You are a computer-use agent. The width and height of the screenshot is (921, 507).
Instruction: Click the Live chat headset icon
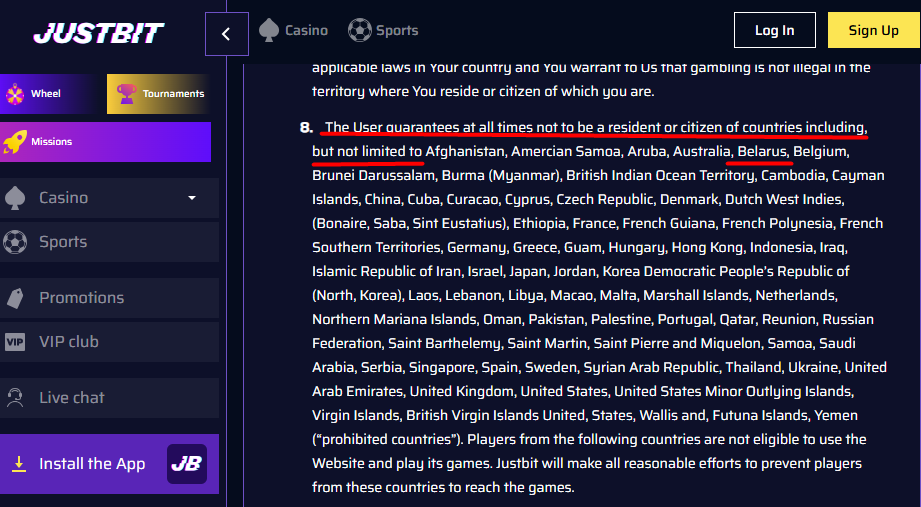15,398
